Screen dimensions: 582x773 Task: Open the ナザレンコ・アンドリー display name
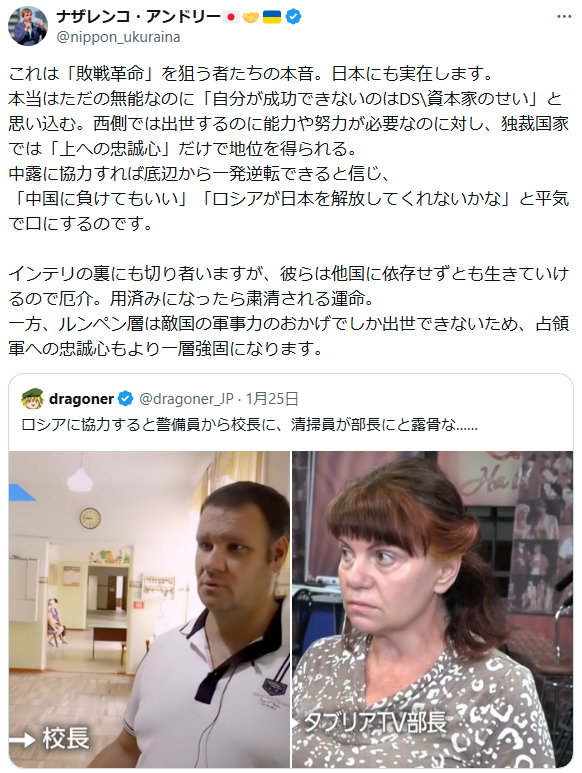[137, 17]
